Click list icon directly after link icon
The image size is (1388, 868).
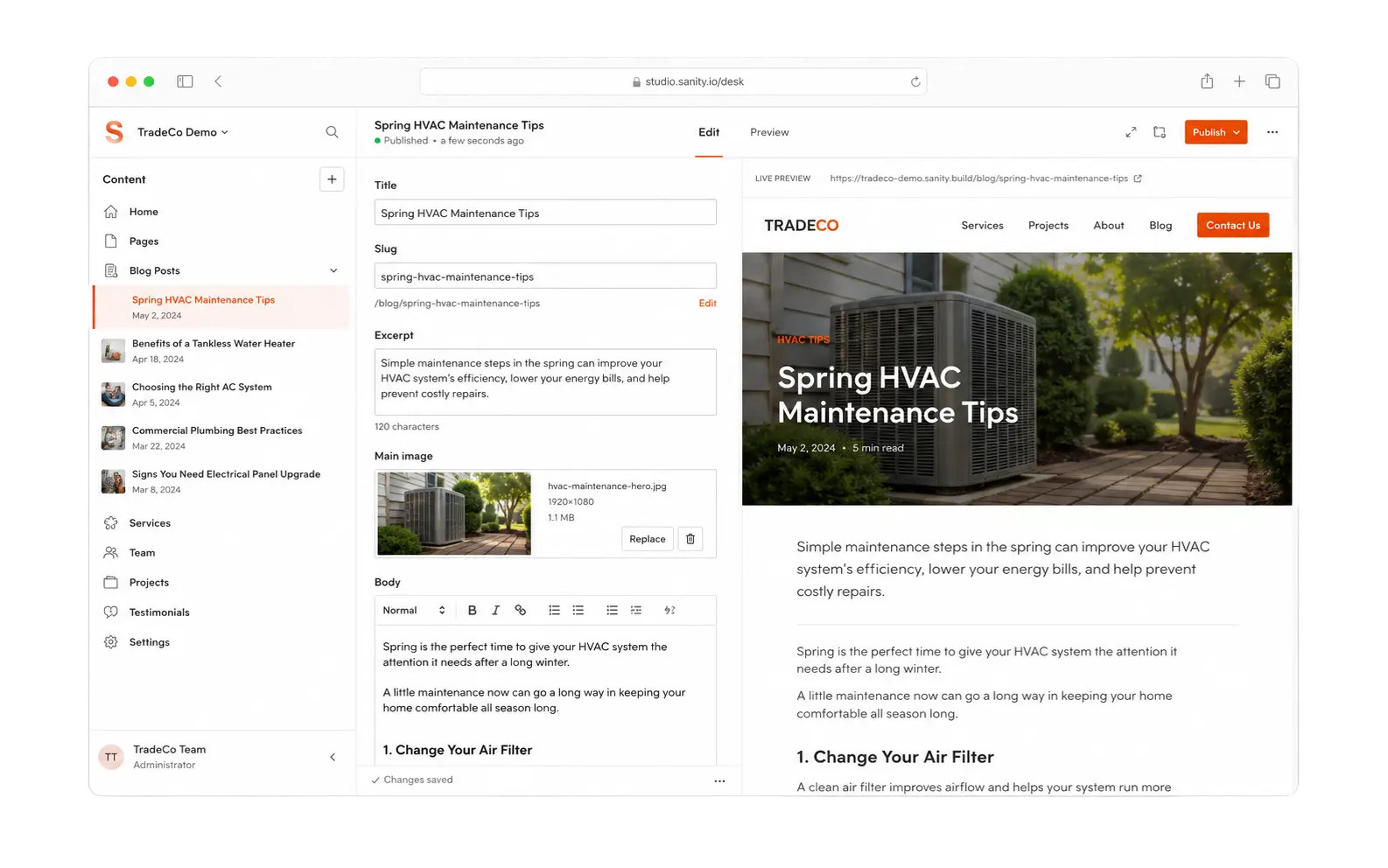[554, 611]
